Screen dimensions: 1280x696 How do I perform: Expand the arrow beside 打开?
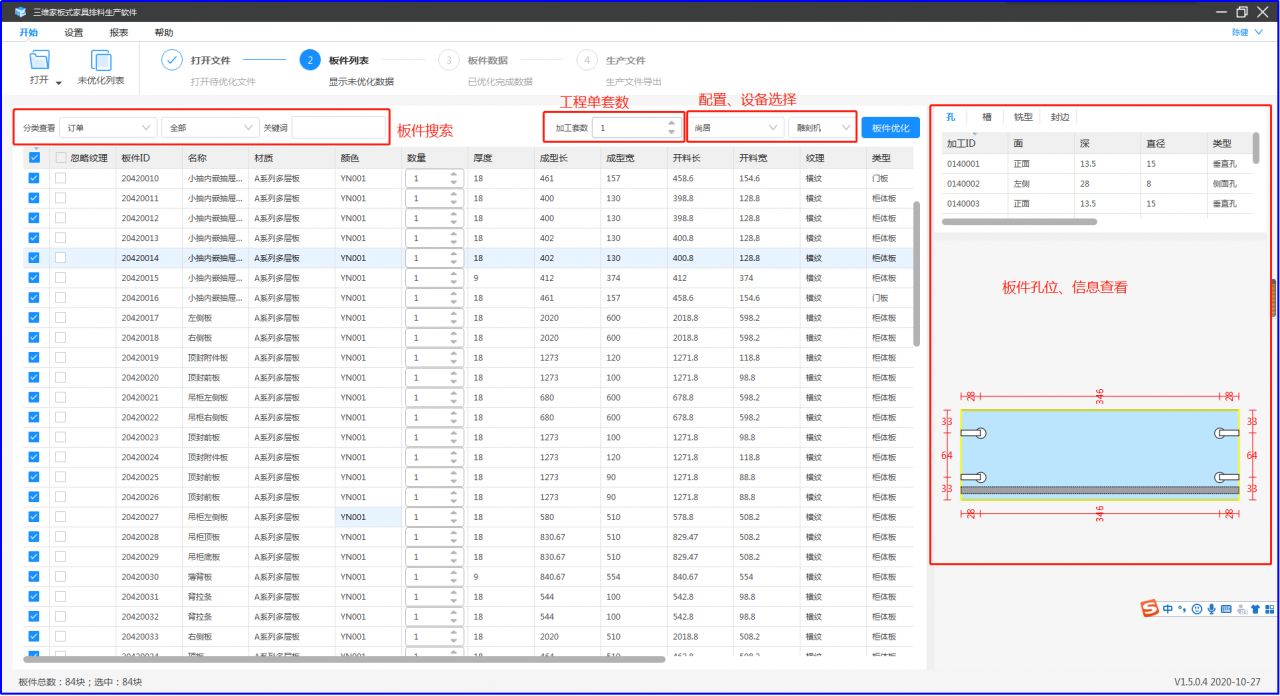click(x=59, y=83)
